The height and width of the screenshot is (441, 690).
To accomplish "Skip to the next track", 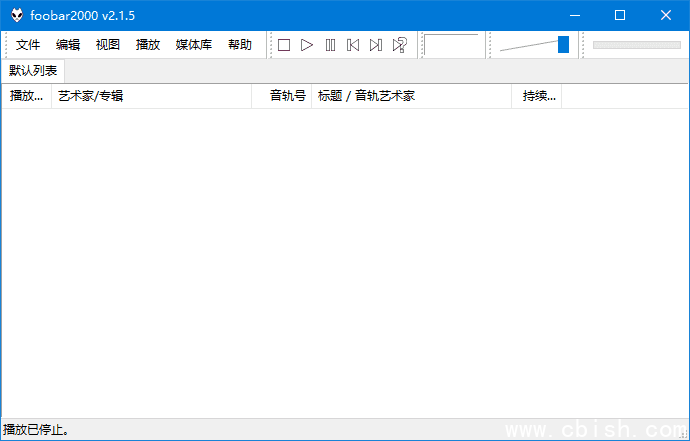I will (x=376, y=45).
